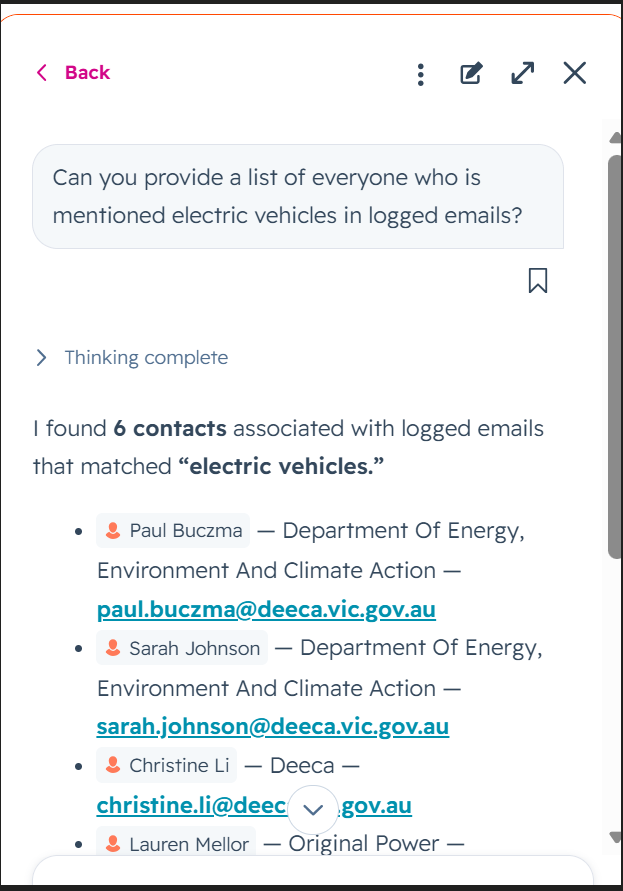Image resolution: width=623 pixels, height=891 pixels.
Task: Expand the Thinking complete section
Action: coord(132,357)
